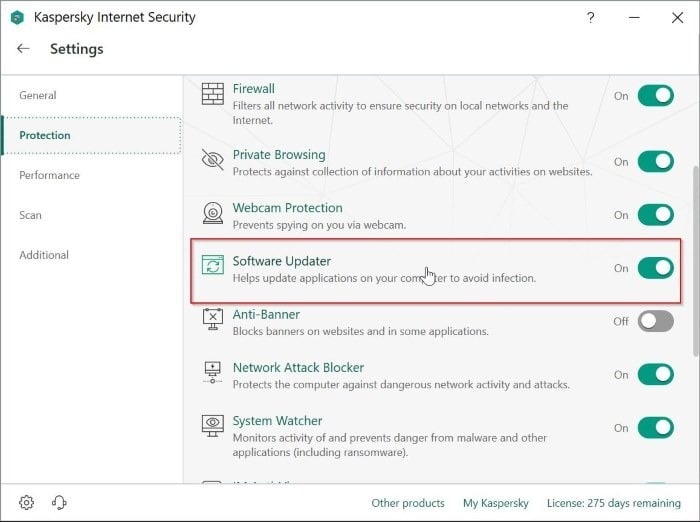Click the Software Updater refresh icon

(x=212, y=265)
